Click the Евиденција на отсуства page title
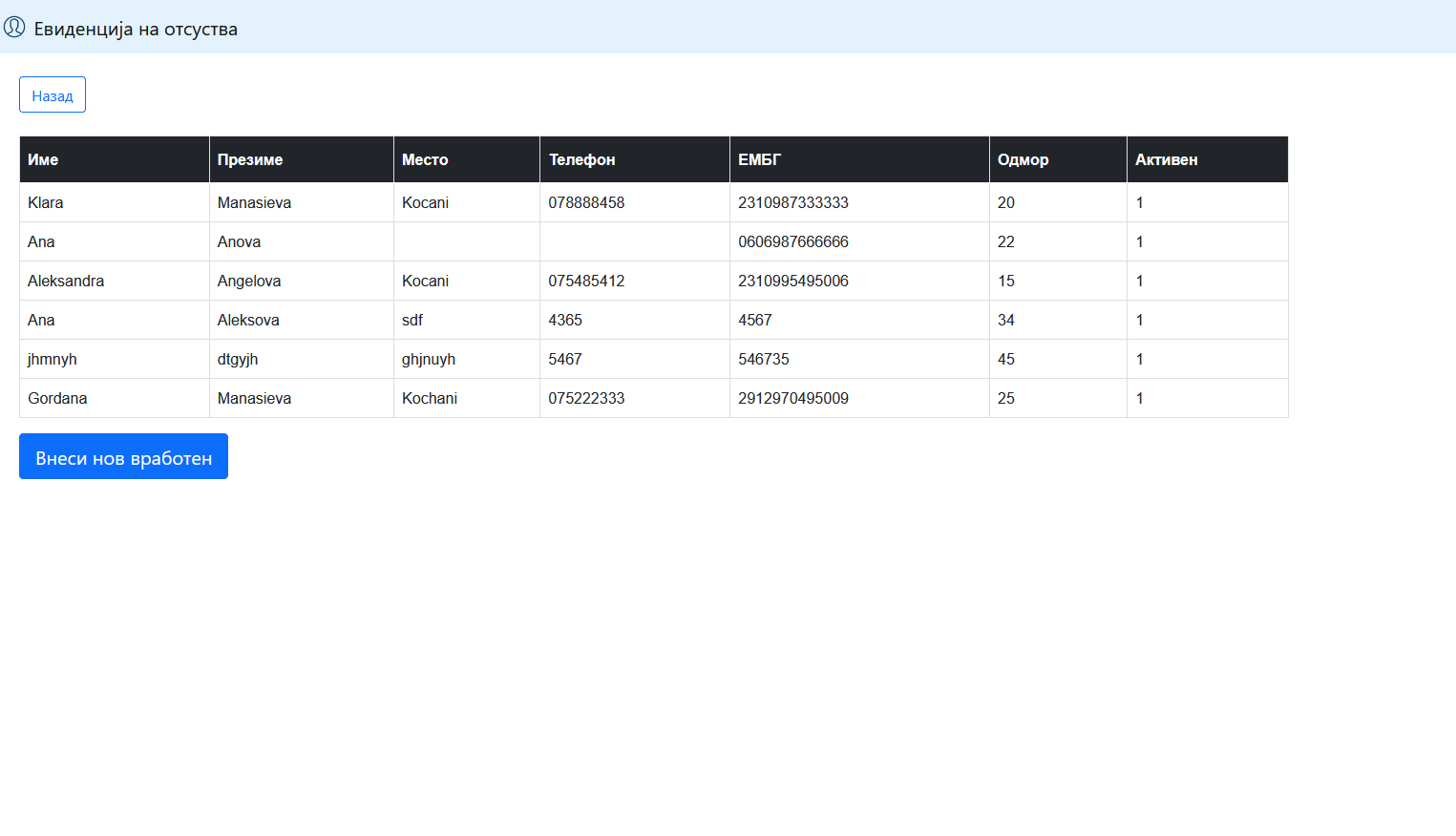1456x836 pixels. (136, 30)
